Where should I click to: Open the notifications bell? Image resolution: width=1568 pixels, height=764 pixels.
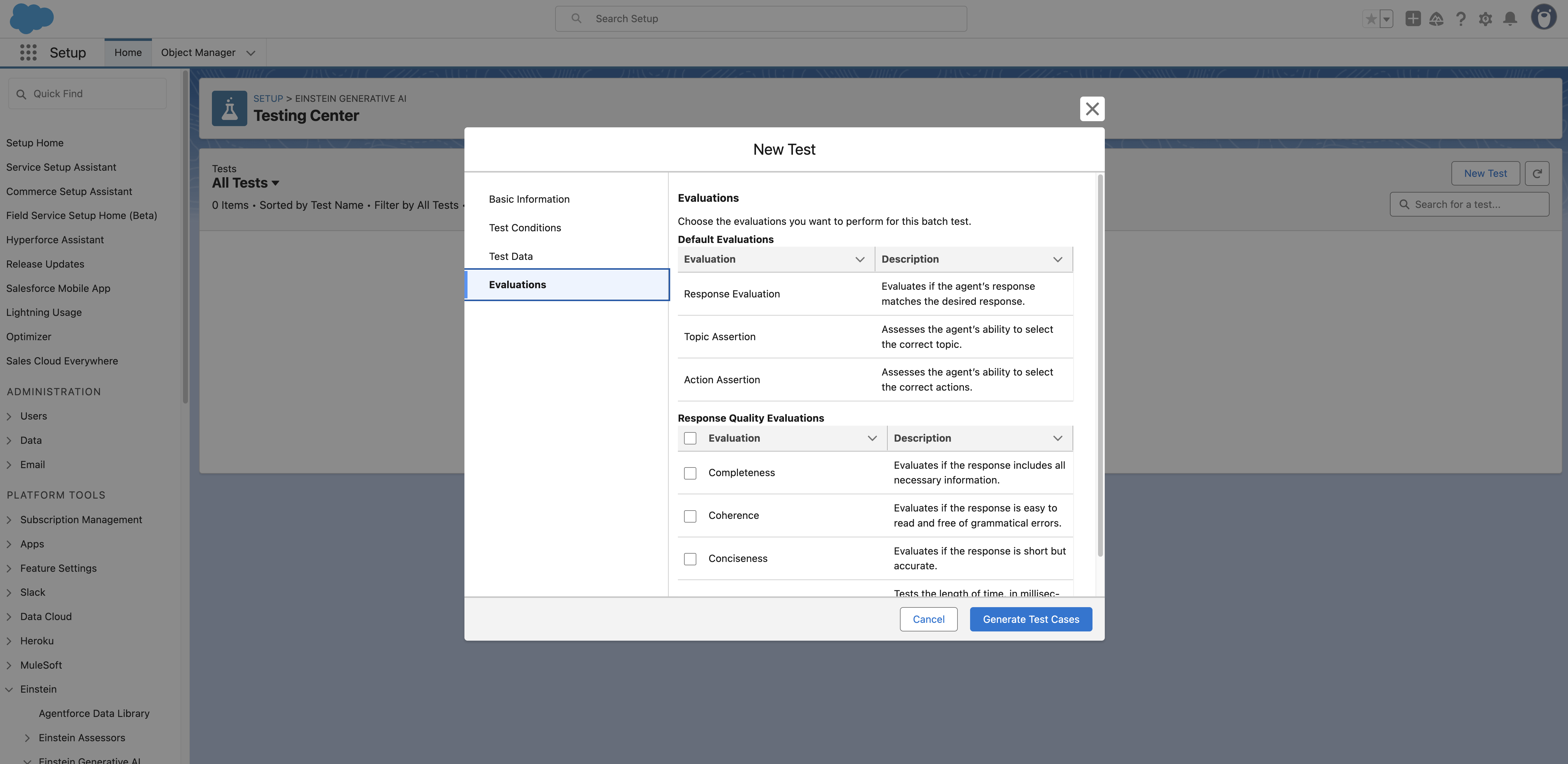1510,19
